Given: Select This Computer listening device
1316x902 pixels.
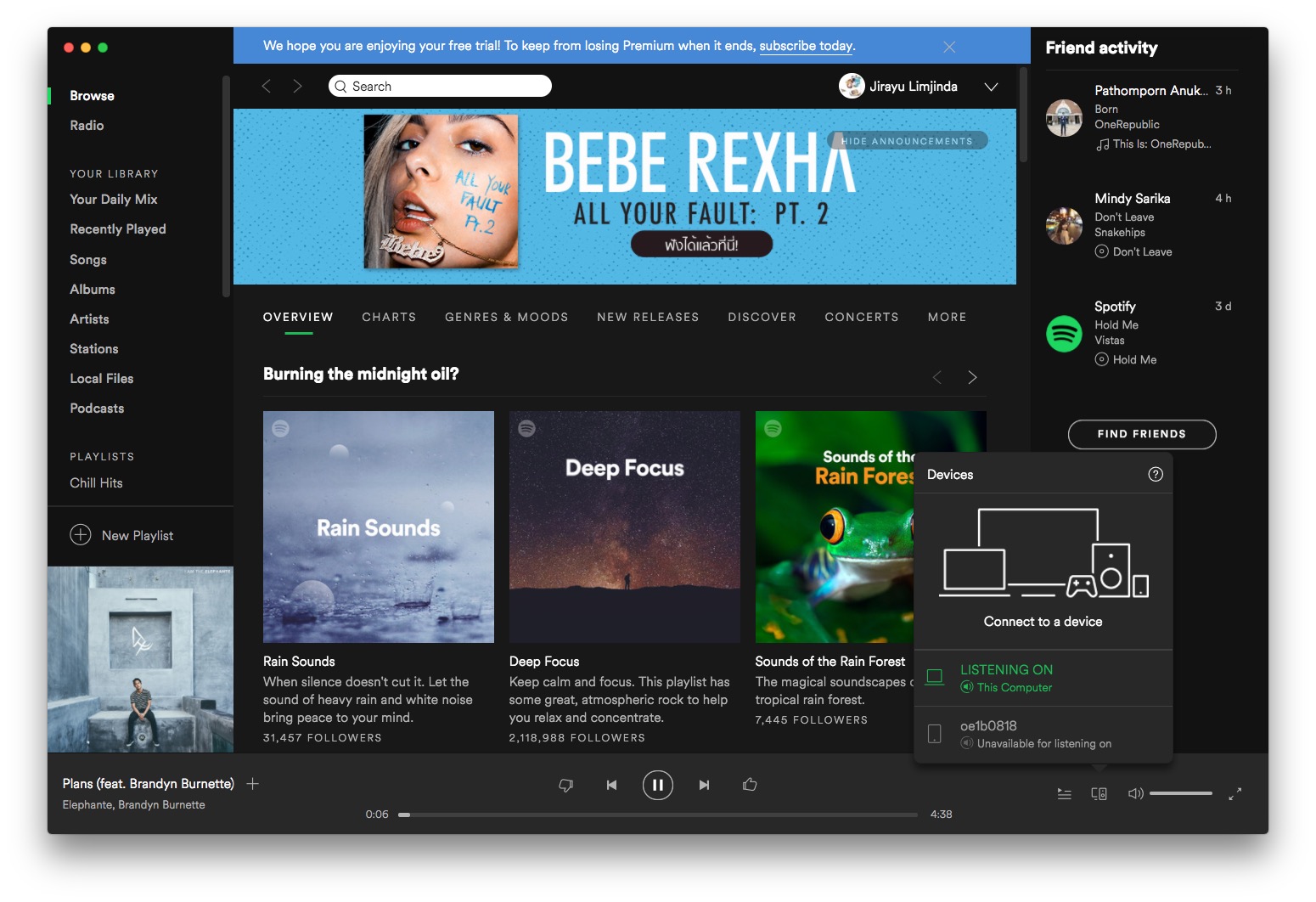Looking at the screenshot, I should [x=1043, y=678].
